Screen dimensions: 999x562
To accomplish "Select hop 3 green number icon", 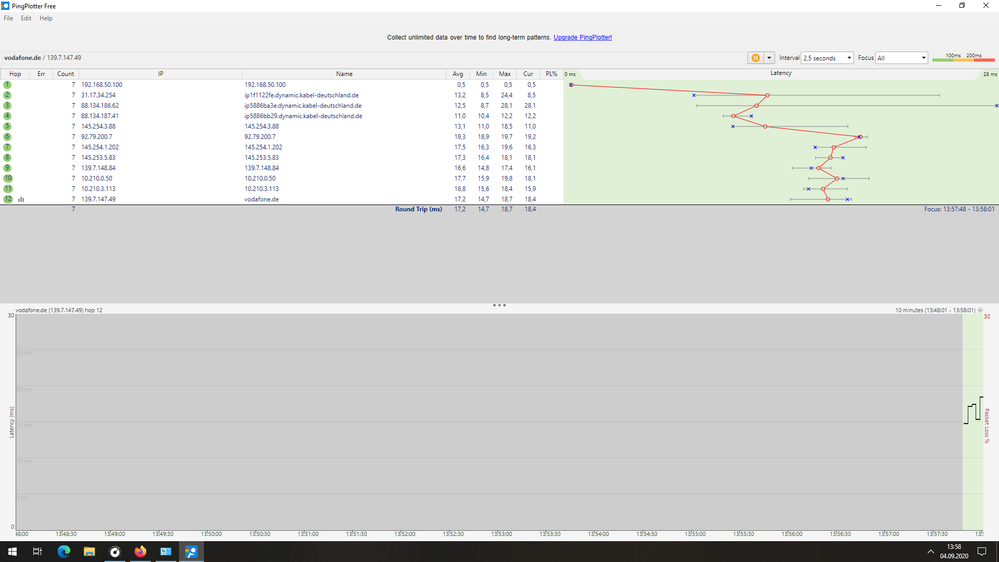I will click(8, 106).
